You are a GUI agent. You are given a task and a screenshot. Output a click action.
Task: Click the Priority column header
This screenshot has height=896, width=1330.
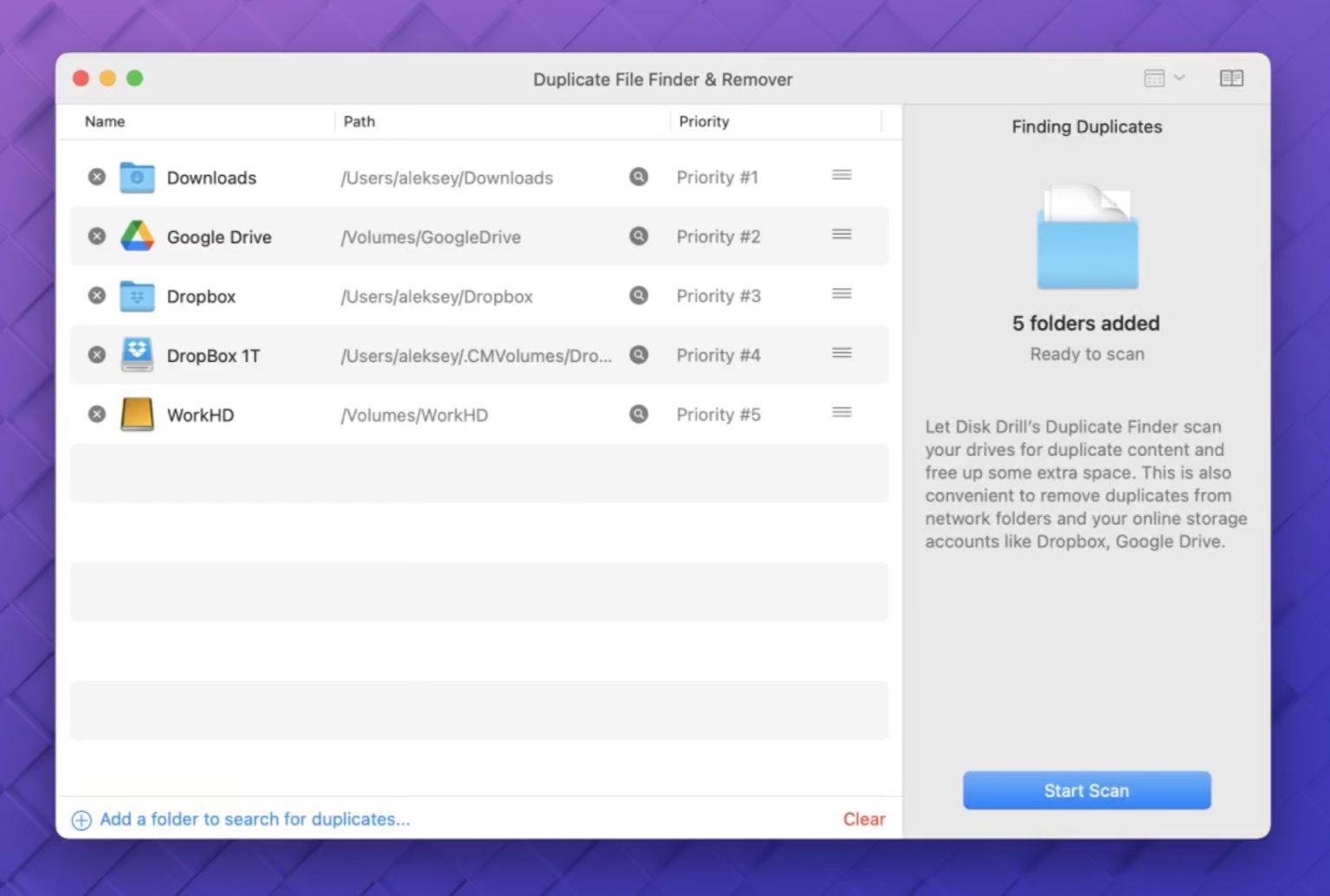(x=704, y=122)
